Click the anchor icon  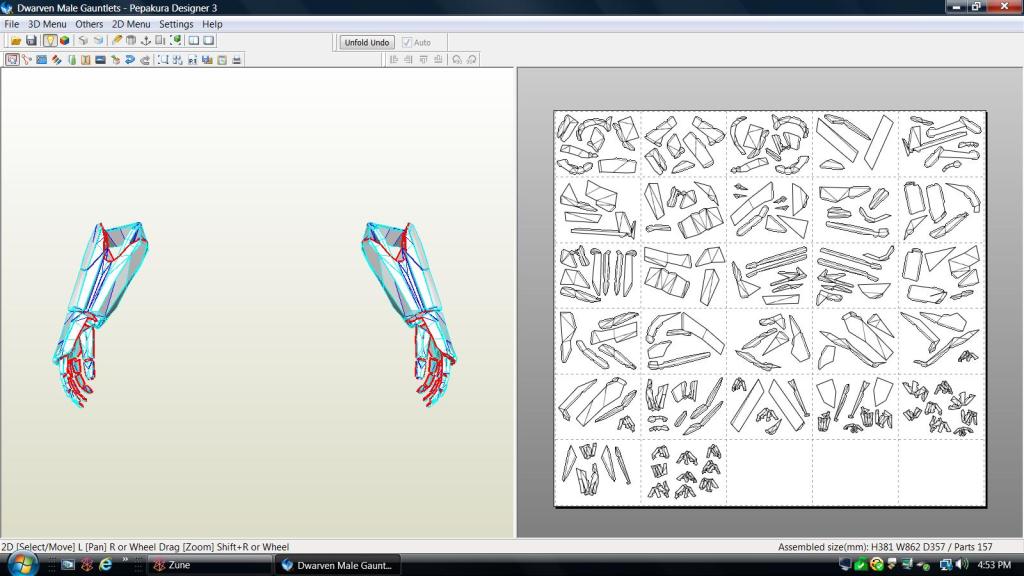(x=146, y=40)
